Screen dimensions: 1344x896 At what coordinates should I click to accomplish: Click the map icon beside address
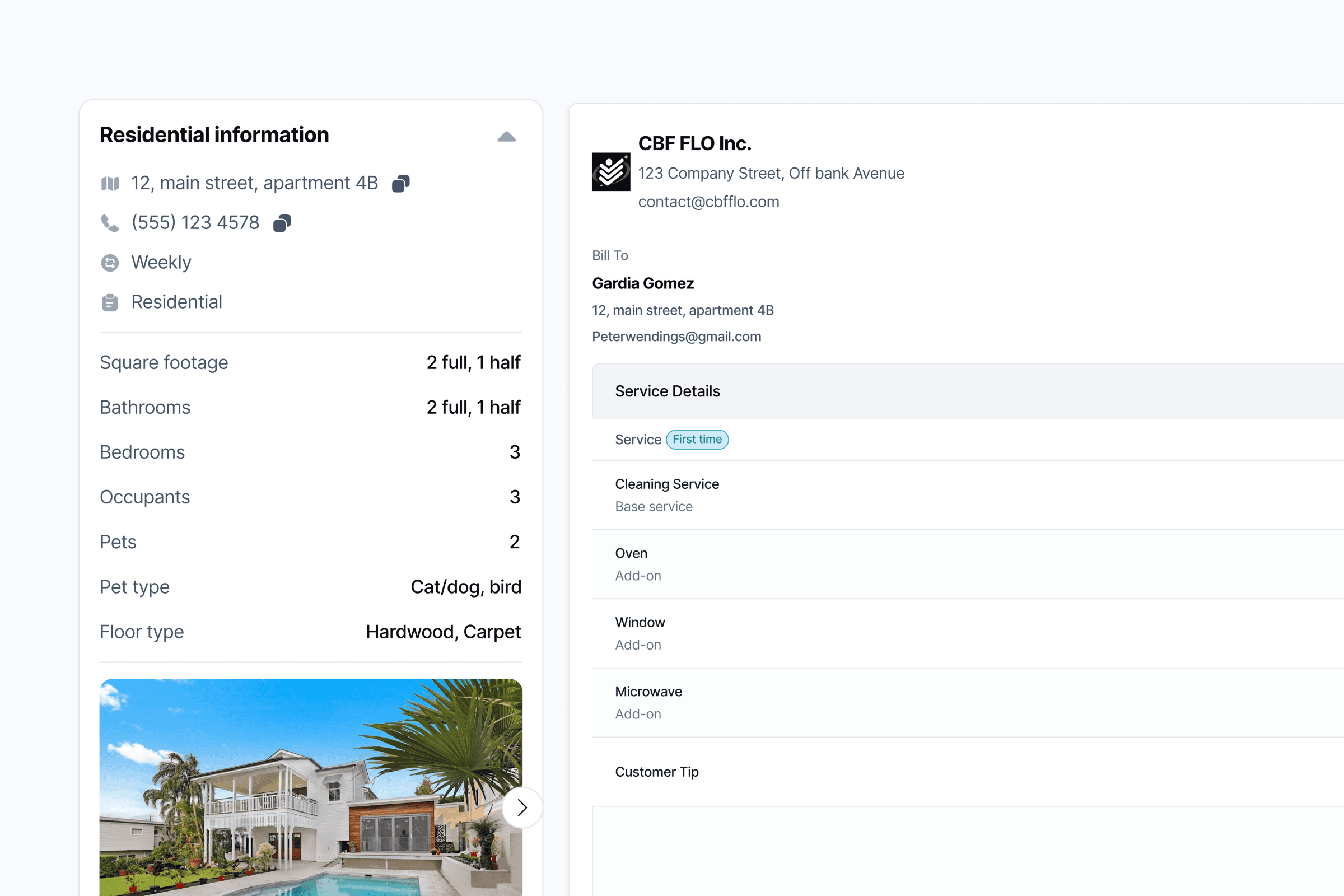(x=110, y=184)
